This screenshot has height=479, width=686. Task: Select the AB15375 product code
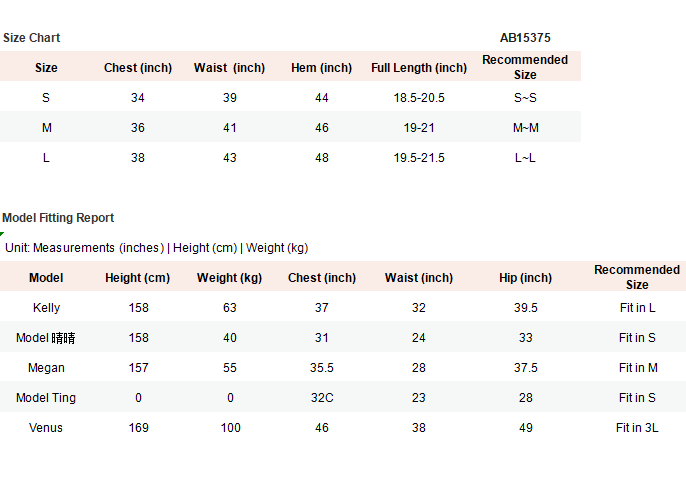pos(525,38)
